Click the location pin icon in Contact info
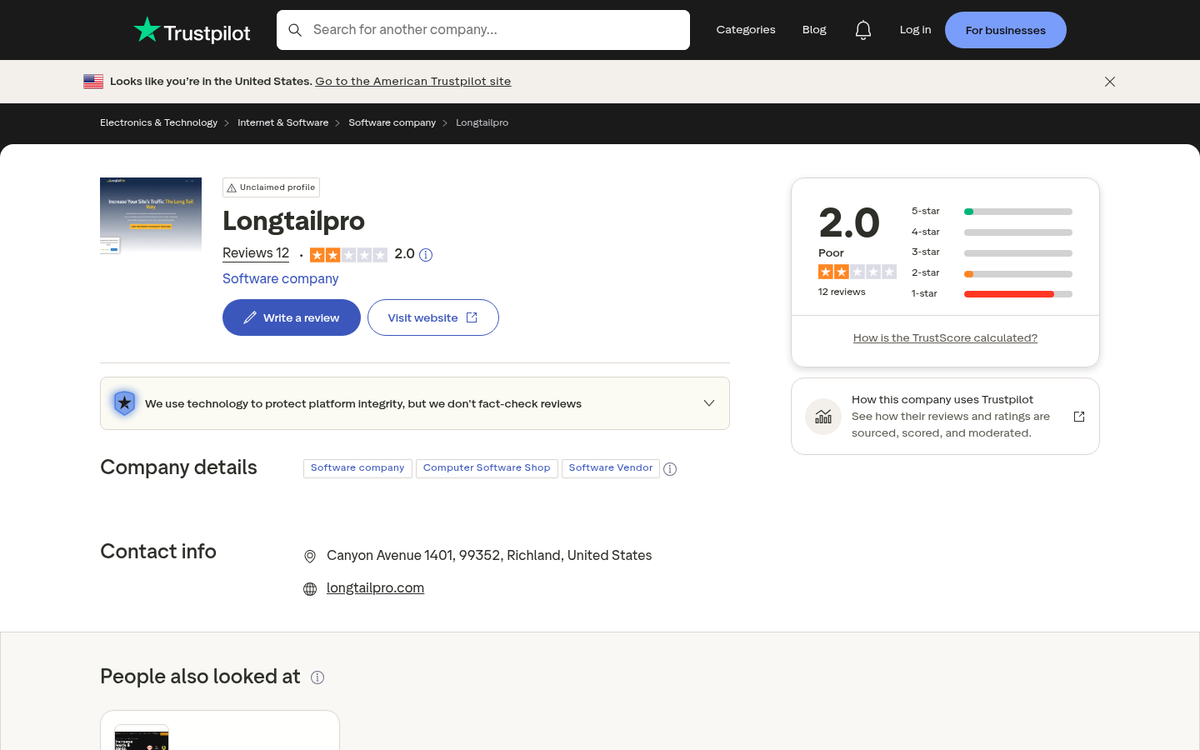Screen dimensions: 1200x750 (310, 555)
